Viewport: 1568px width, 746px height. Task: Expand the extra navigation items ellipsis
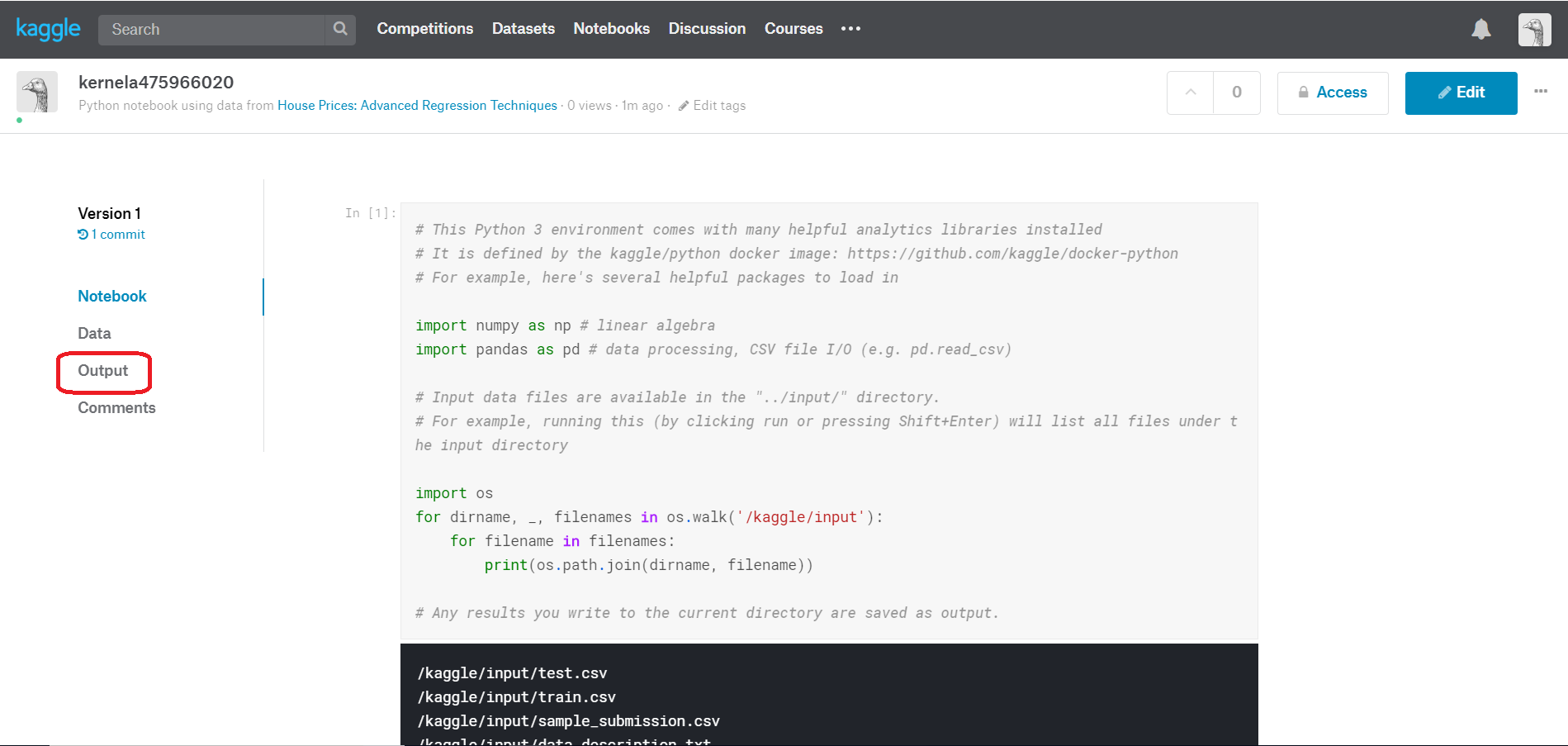click(850, 29)
